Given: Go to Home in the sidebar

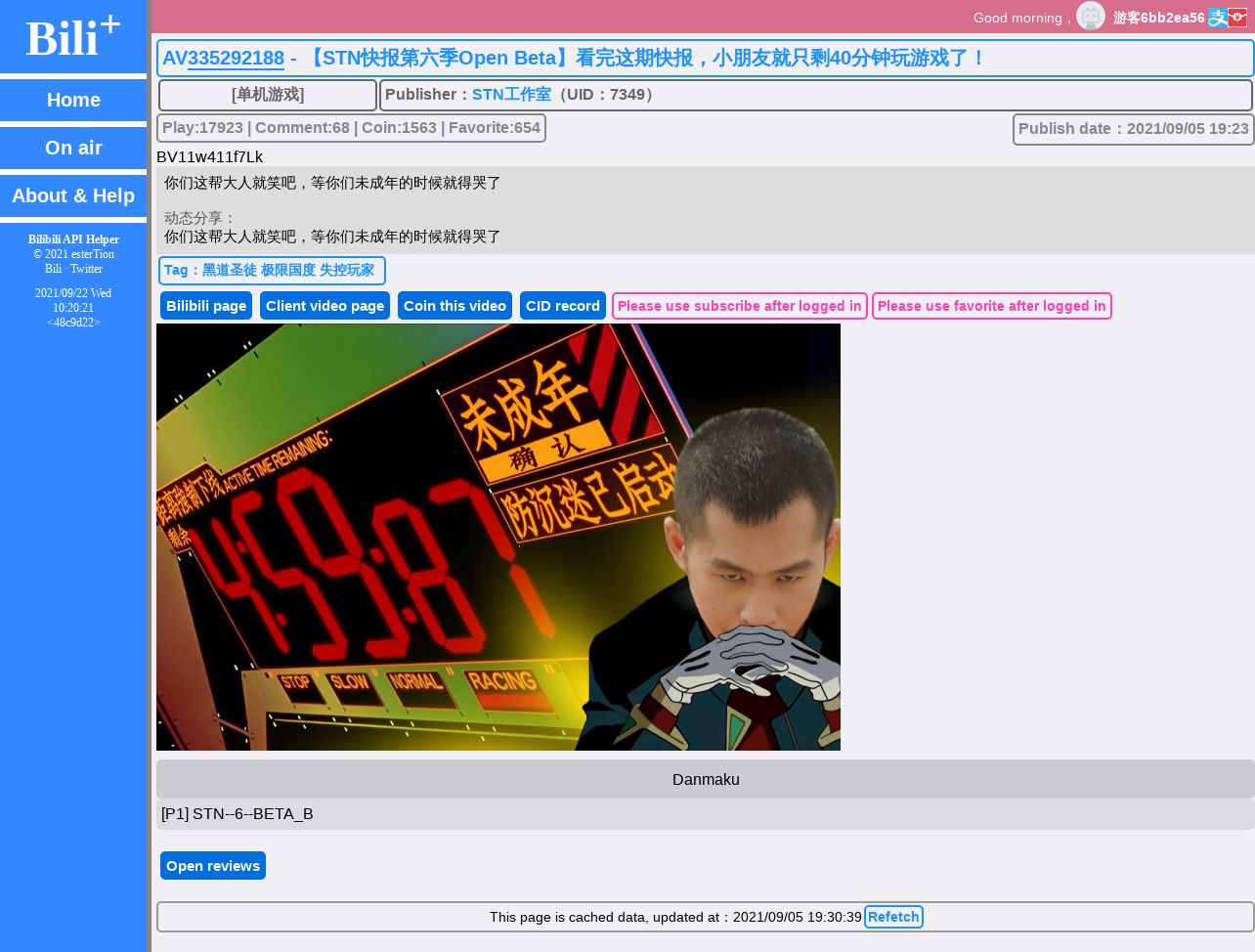Looking at the screenshot, I should coord(73,100).
